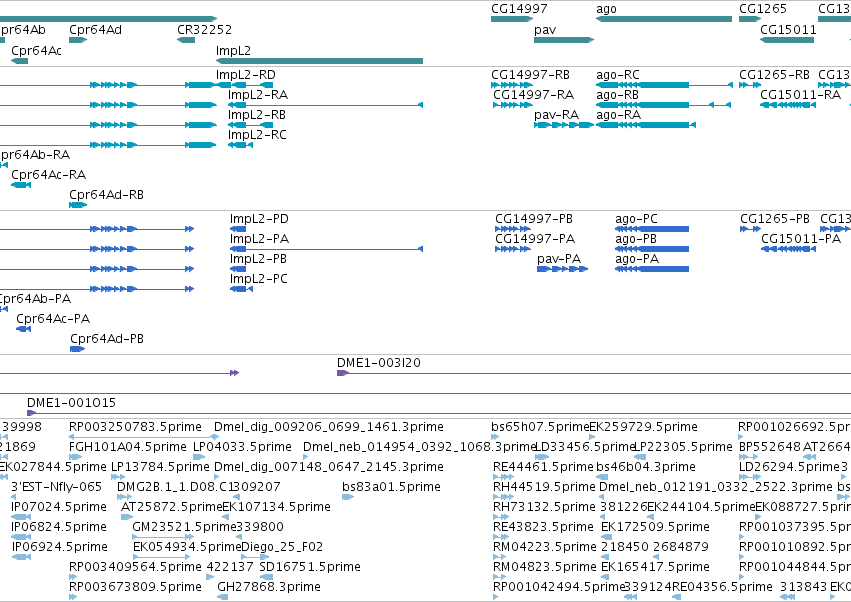Click EST RH73132.5prime

(544, 508)
